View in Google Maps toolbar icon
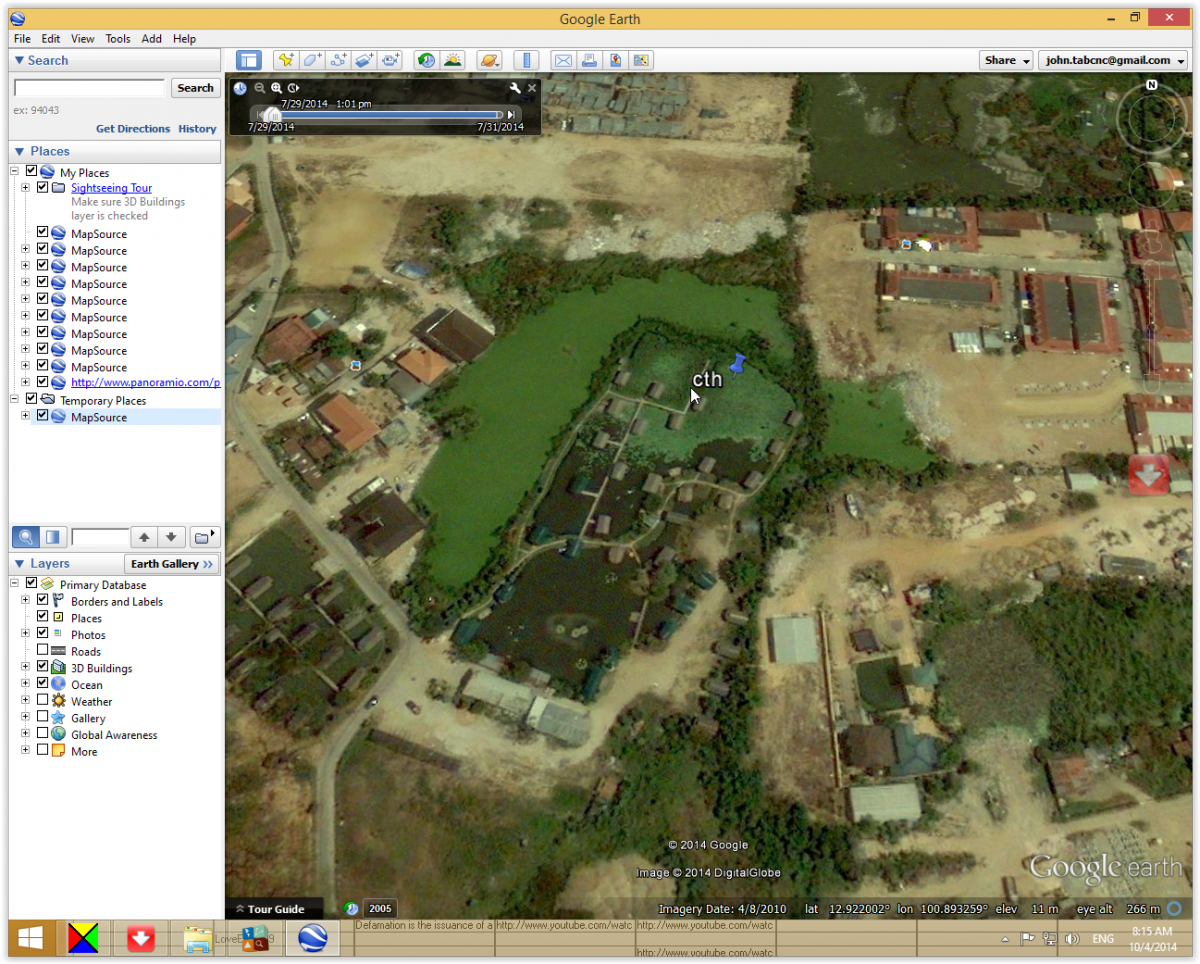Viewport: 1200px width, 964px height. pos(641,60)
